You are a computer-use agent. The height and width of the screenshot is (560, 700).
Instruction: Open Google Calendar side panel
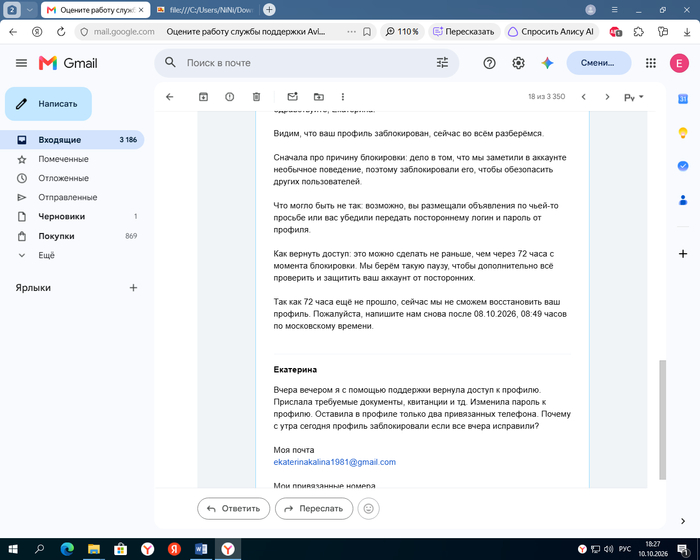click(683, 99)
